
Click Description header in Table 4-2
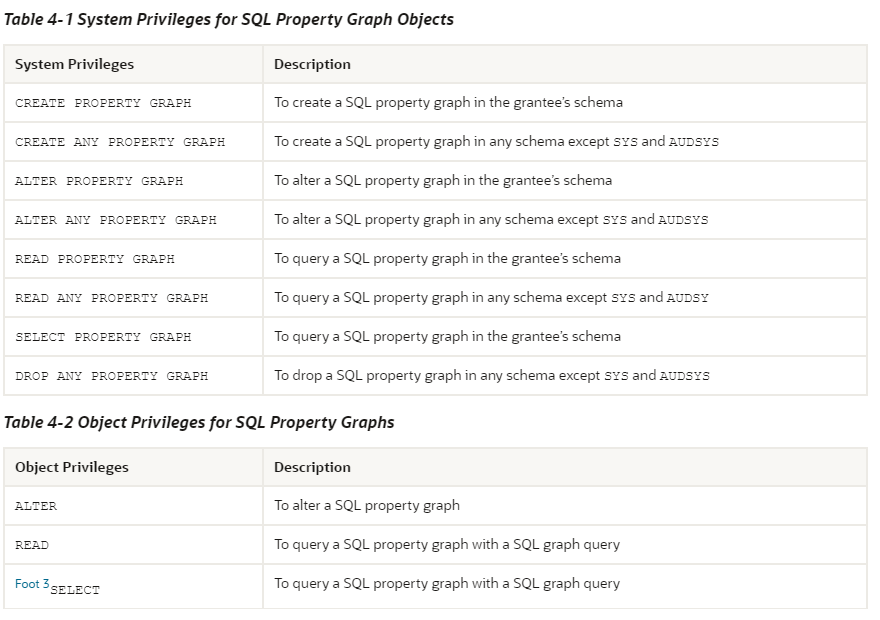coord(312,467)
